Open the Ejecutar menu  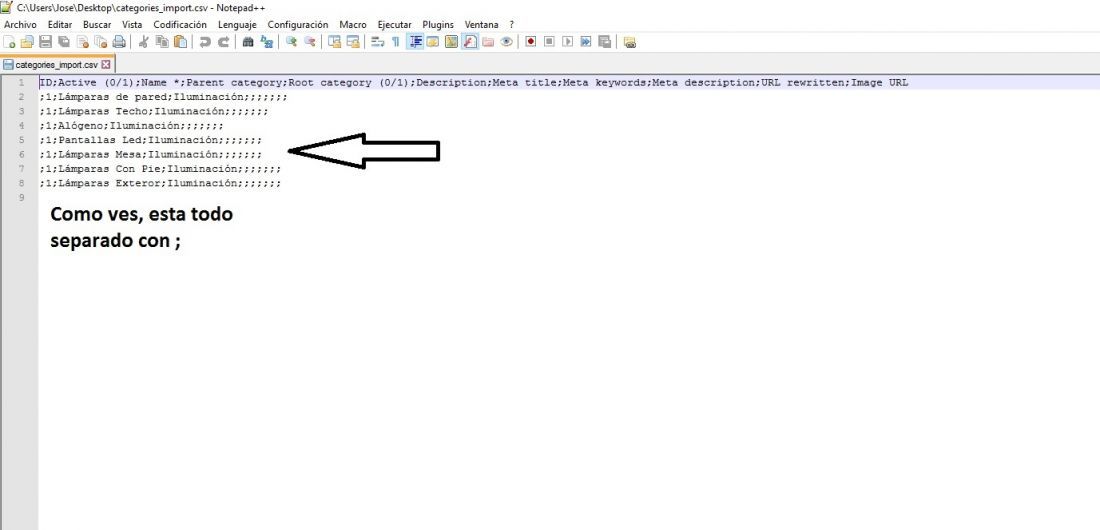pyautogui.click(x=394, y=25)
